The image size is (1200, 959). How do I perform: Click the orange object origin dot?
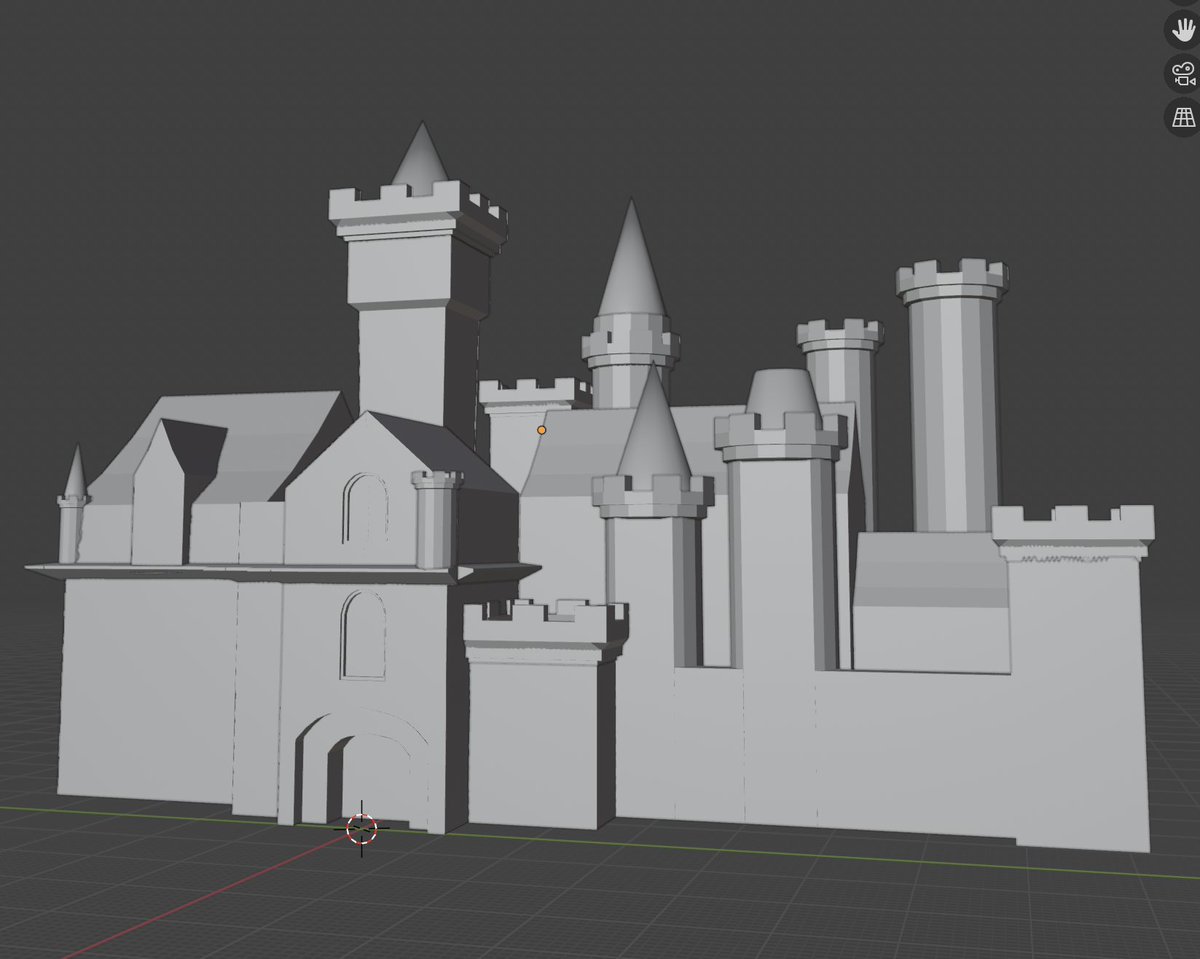[542, 430]
